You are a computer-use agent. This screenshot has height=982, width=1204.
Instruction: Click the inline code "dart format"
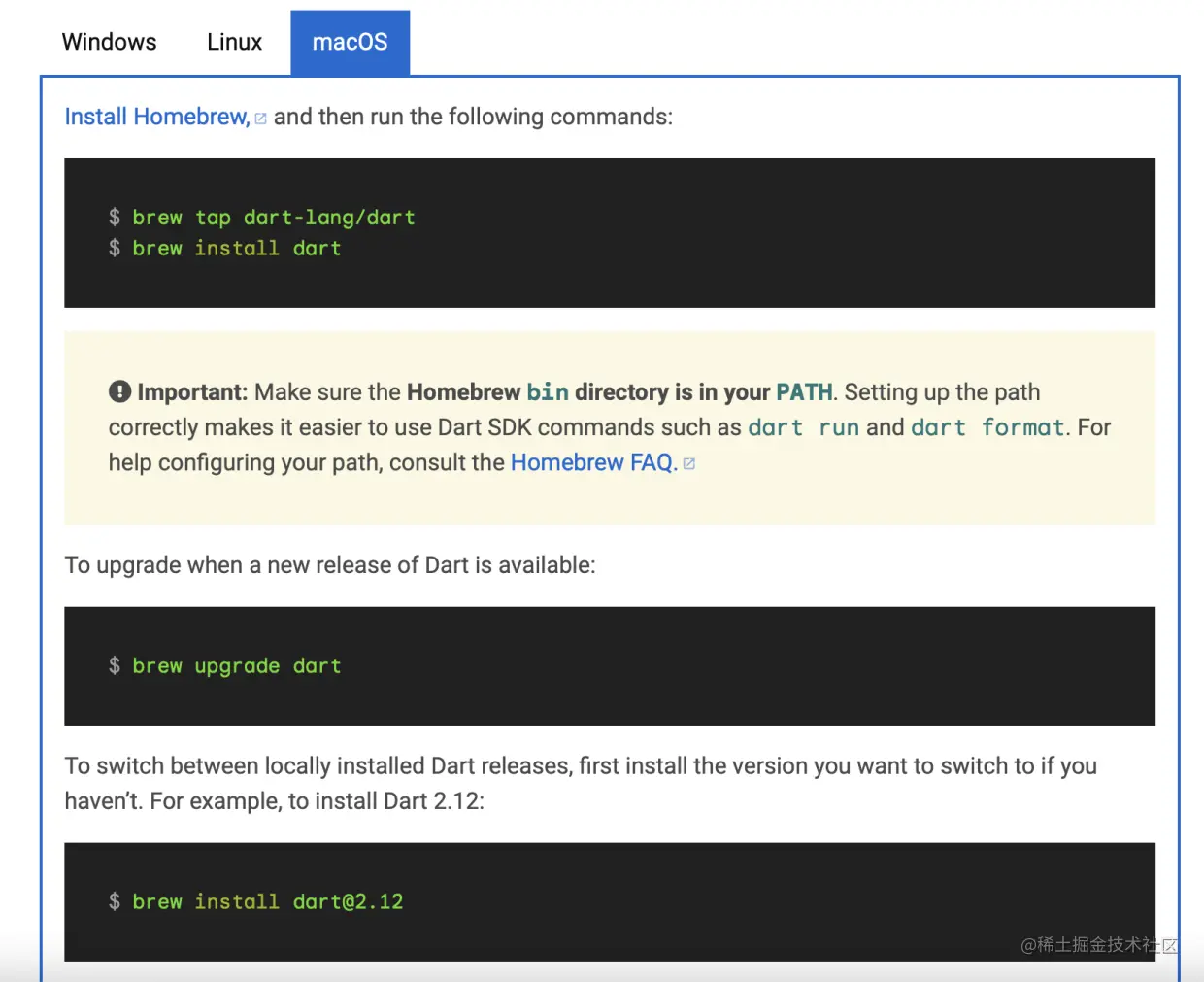tap(987, 427)
